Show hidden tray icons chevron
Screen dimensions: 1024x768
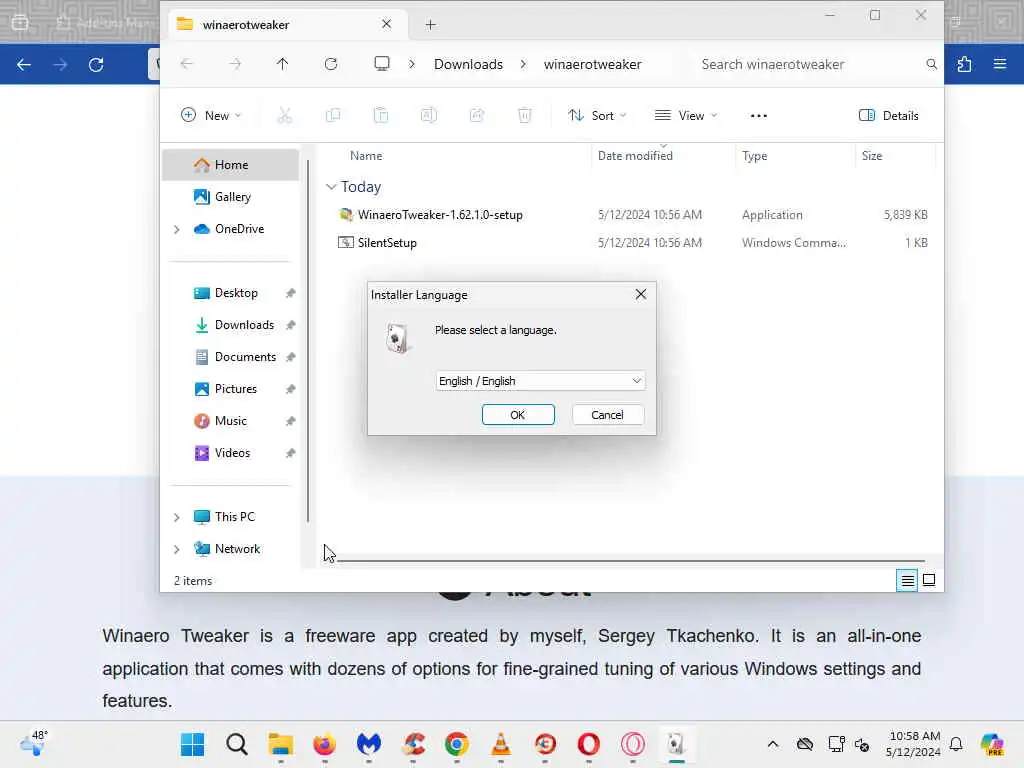click(773, 744)
